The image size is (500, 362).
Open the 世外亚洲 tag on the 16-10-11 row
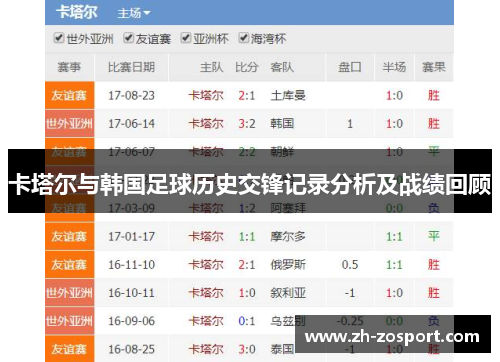(x=69, y=293)
